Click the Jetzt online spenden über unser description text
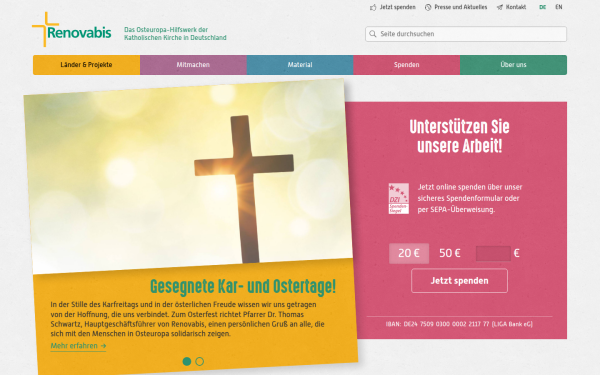This screenshot has height=375, width=600. tap(470, 198)
